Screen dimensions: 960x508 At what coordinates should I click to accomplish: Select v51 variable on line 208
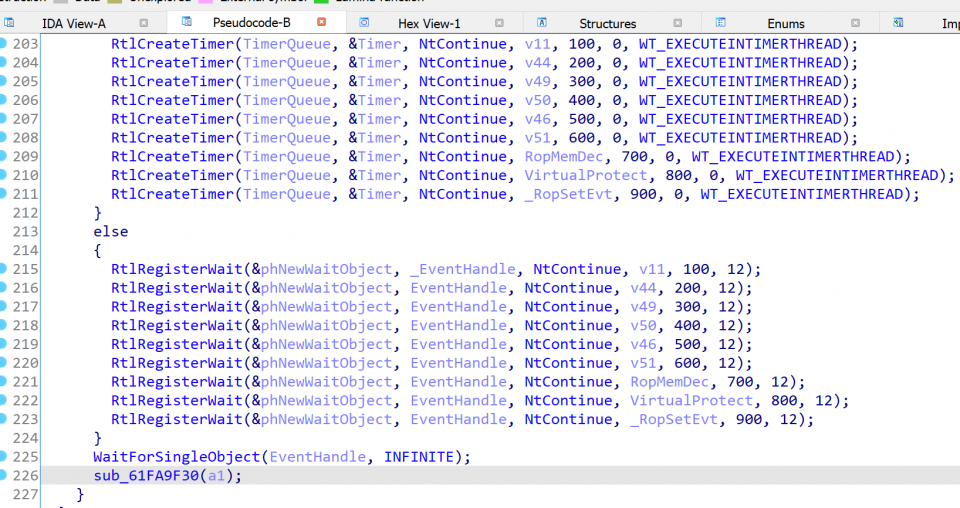click(x=538, y=138)
